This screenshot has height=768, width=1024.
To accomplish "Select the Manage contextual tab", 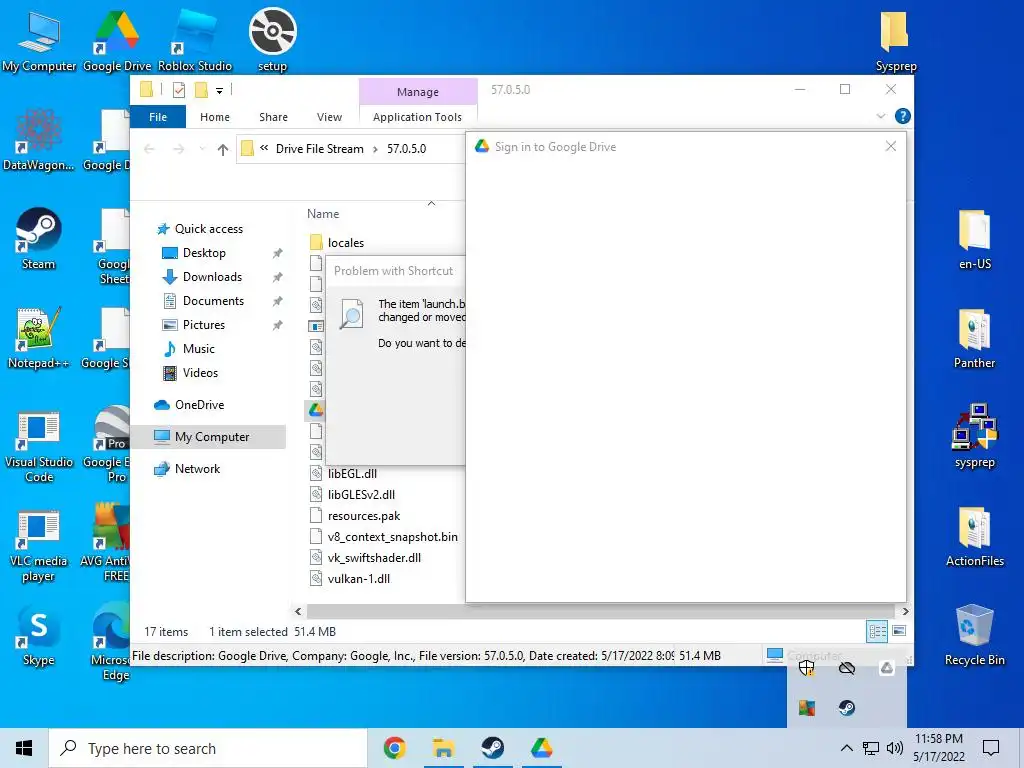I will tap(418, 92).
